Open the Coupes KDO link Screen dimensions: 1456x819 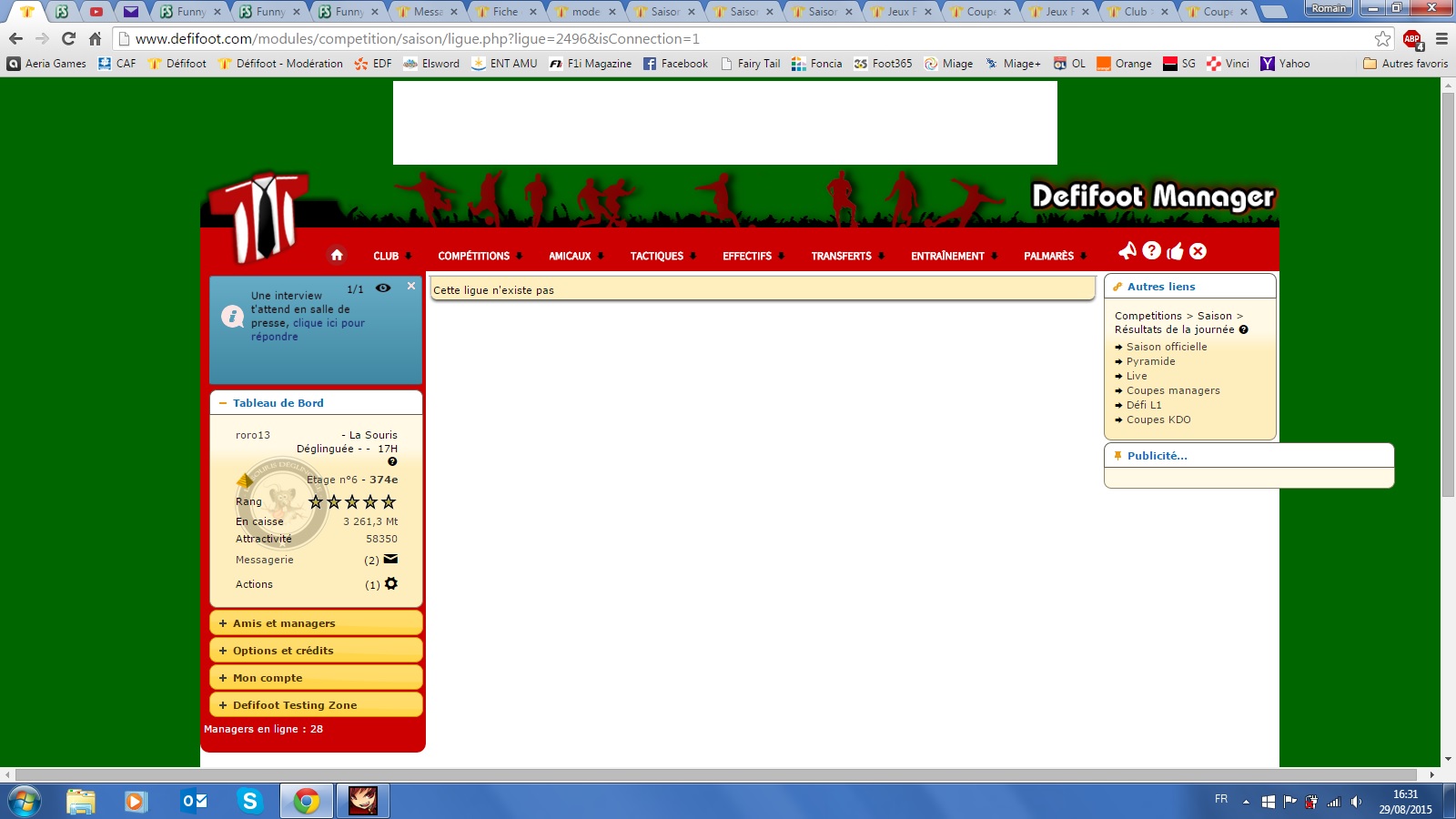click(x=1158, y=420)
